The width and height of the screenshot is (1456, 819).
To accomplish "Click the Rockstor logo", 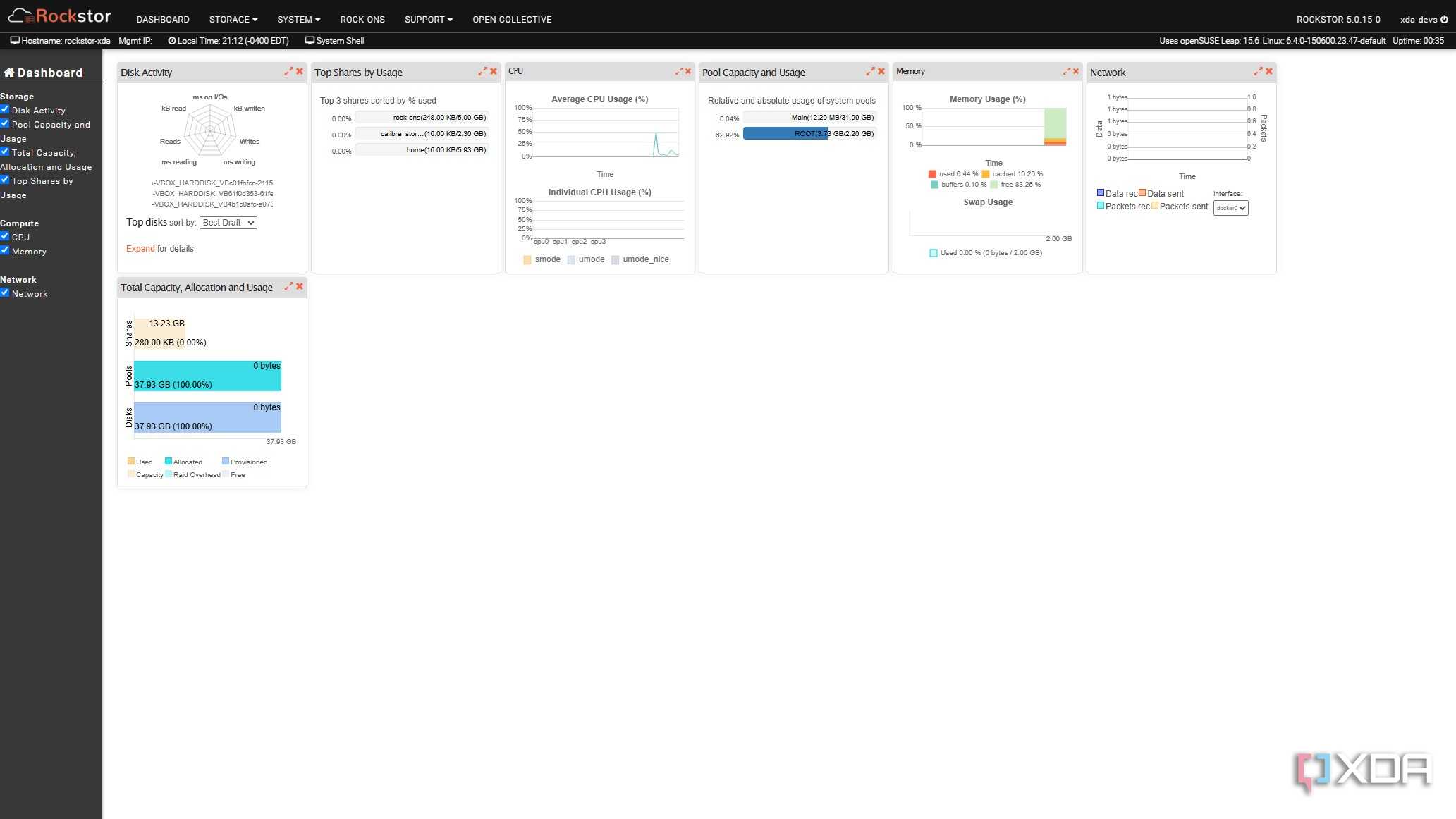I will [59, 16].
